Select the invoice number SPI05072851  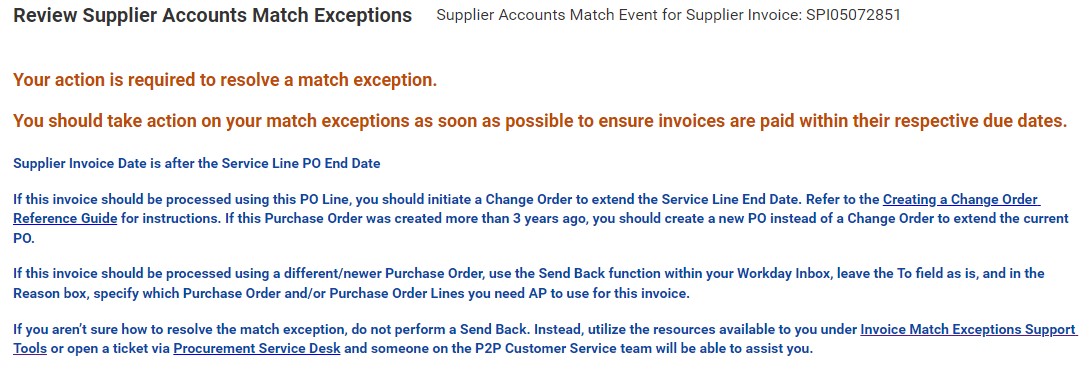pos(853,15)
